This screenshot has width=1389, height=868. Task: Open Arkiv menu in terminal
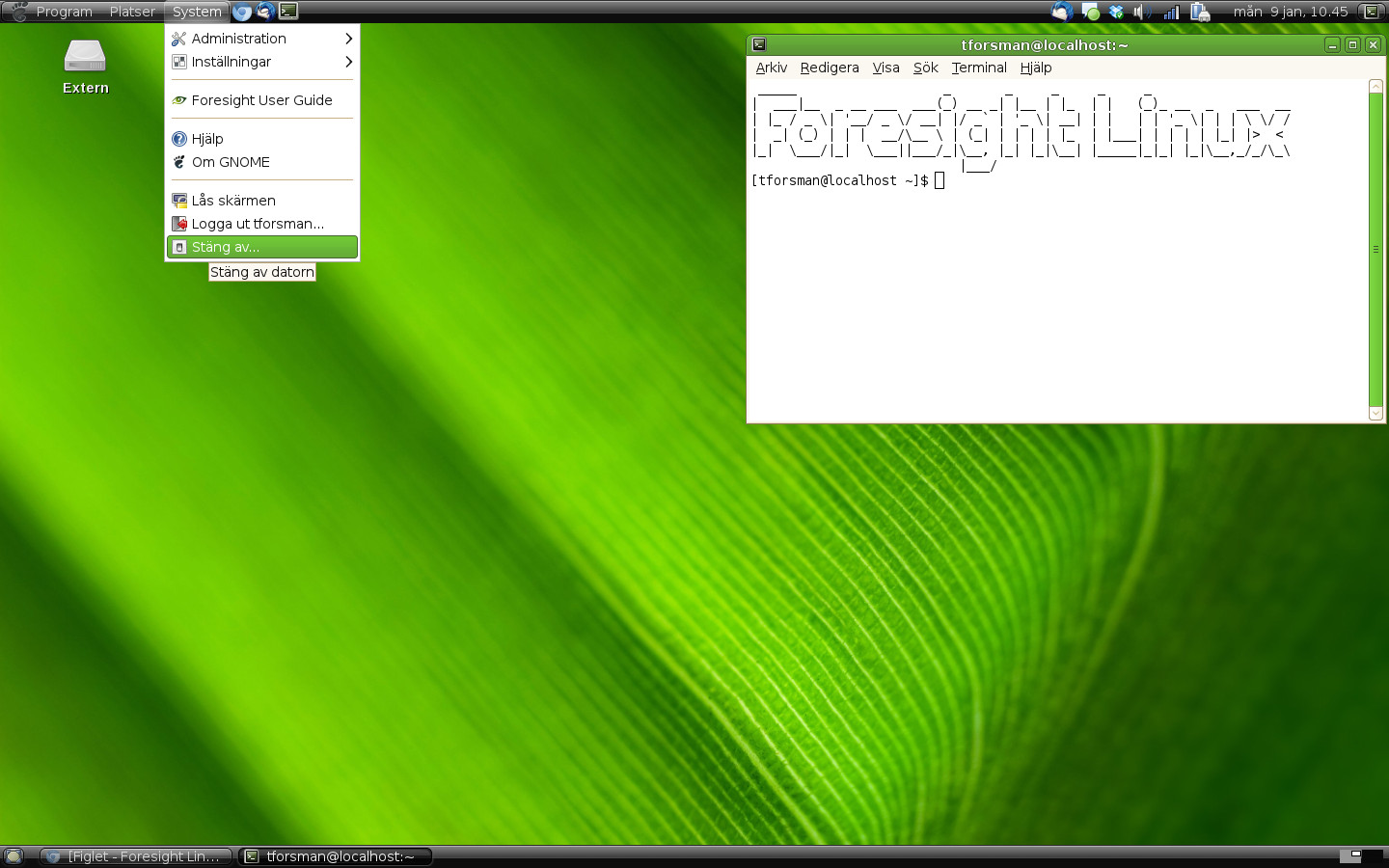pyautogui.click(x=771, y=68)
